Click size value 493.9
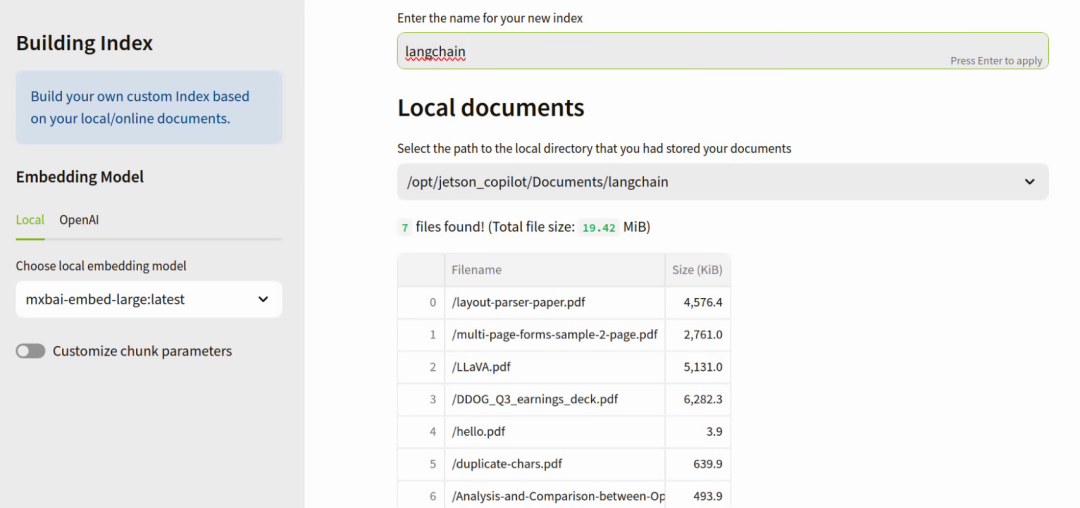This screenshot has height=508, width=1080. tap(697, 496)
